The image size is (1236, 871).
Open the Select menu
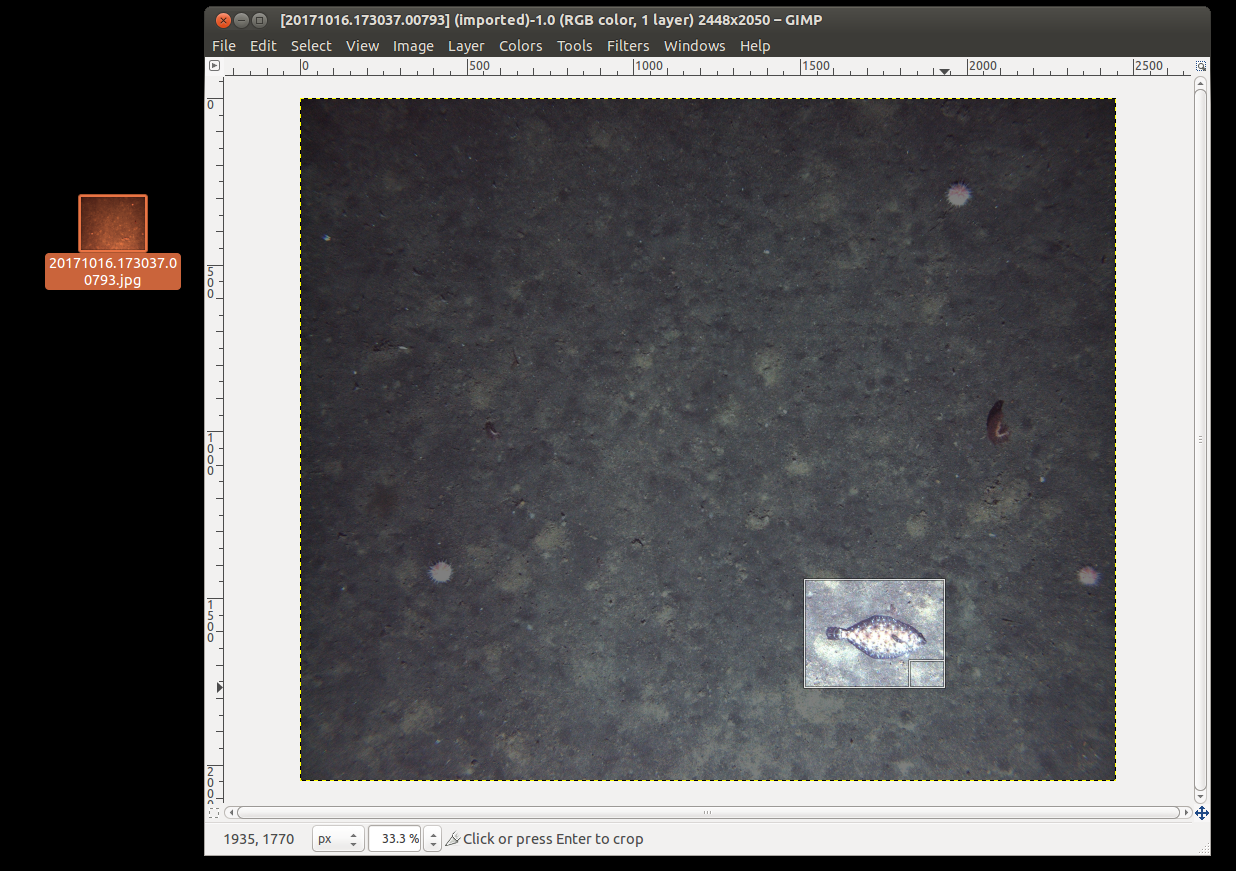pyautogui.click(x=311, y=46)
